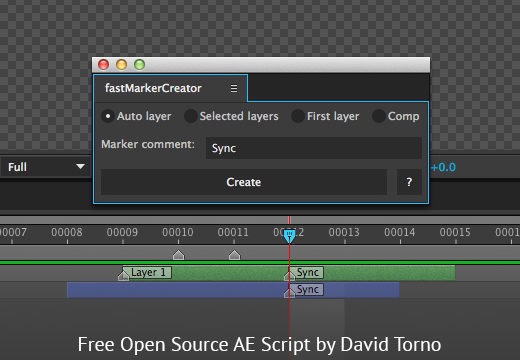
Task: Select the Layer 1 marker on green layer
Action: tap(146, 273)
